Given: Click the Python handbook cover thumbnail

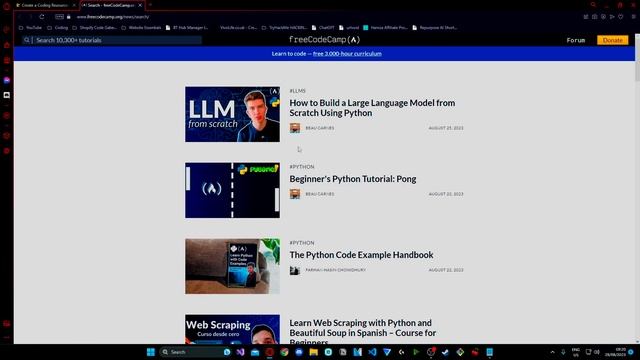Looking at the screenshot, I should (x=233, y=266).
